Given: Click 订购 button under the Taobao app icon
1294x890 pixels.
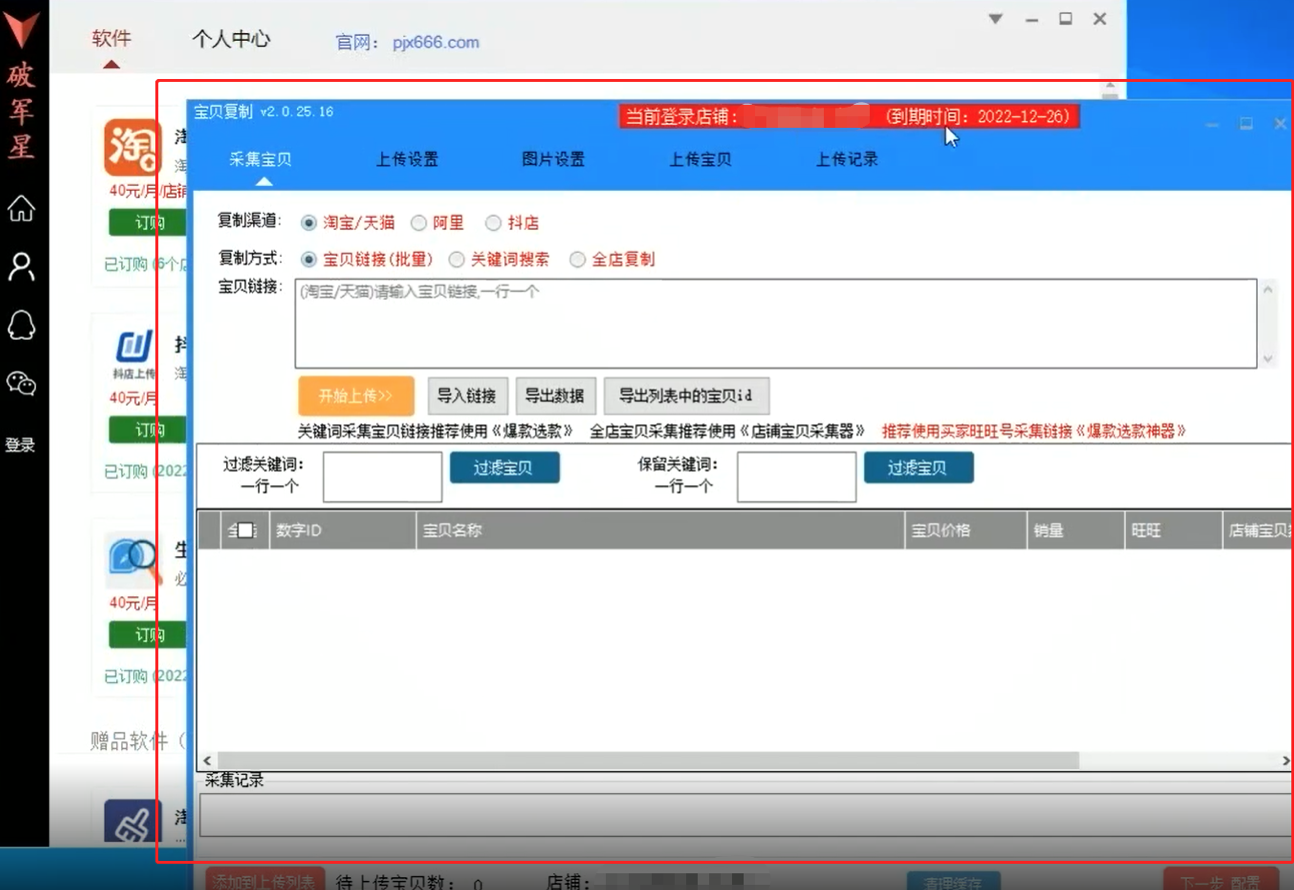Looking at the screenshot, I should (149, 222).
